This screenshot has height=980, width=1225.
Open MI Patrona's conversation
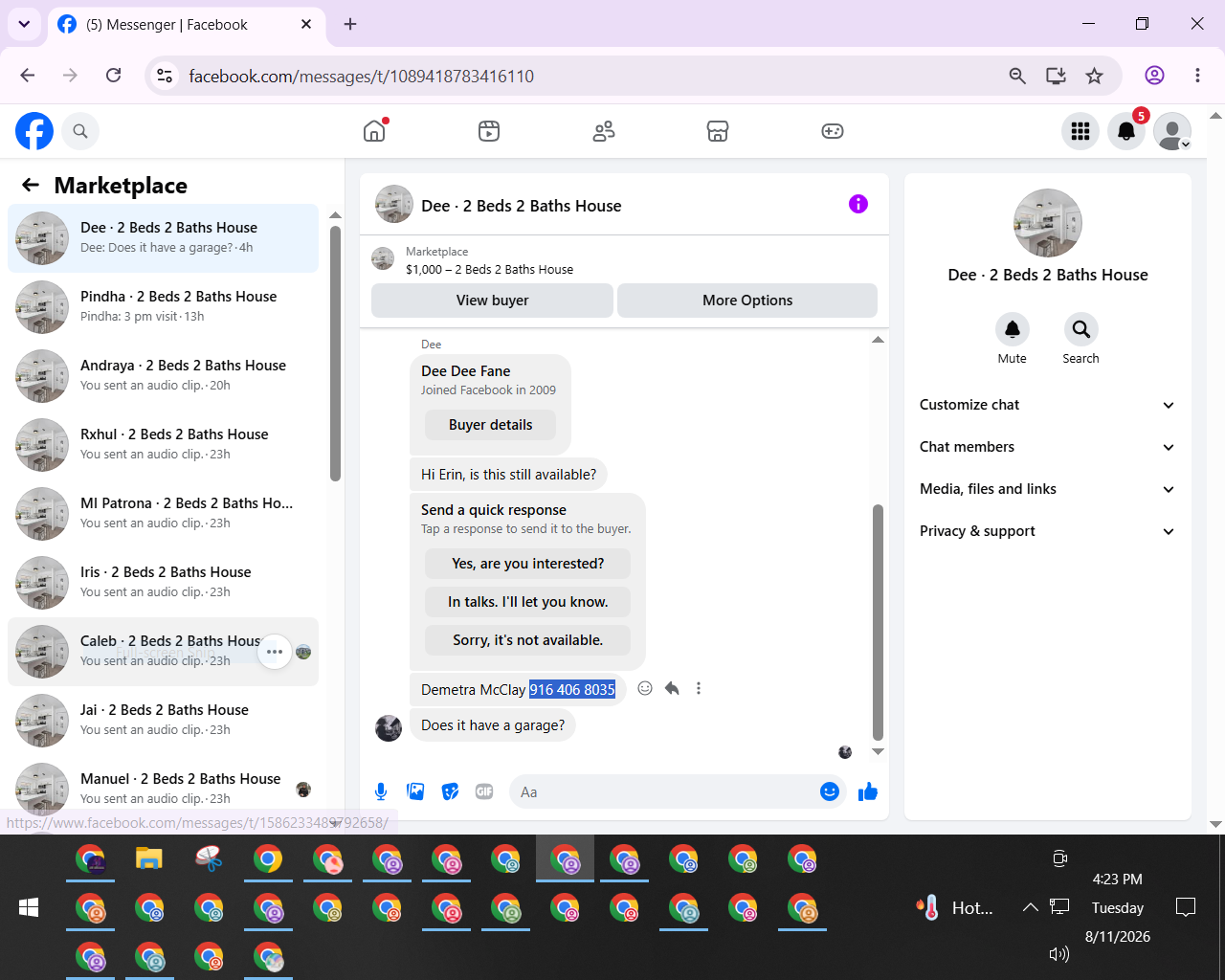click(x=163, y=514)
